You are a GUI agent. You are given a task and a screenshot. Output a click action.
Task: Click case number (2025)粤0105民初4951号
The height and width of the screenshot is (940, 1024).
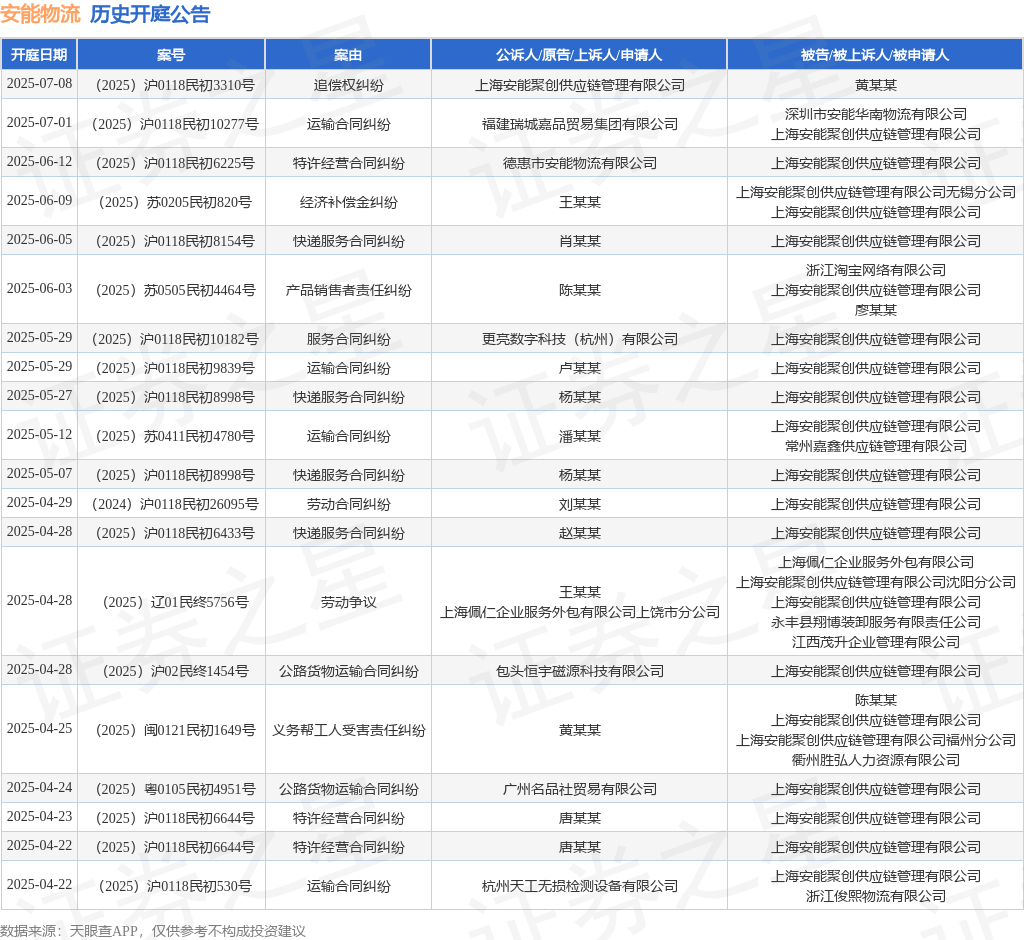point(175,790)
